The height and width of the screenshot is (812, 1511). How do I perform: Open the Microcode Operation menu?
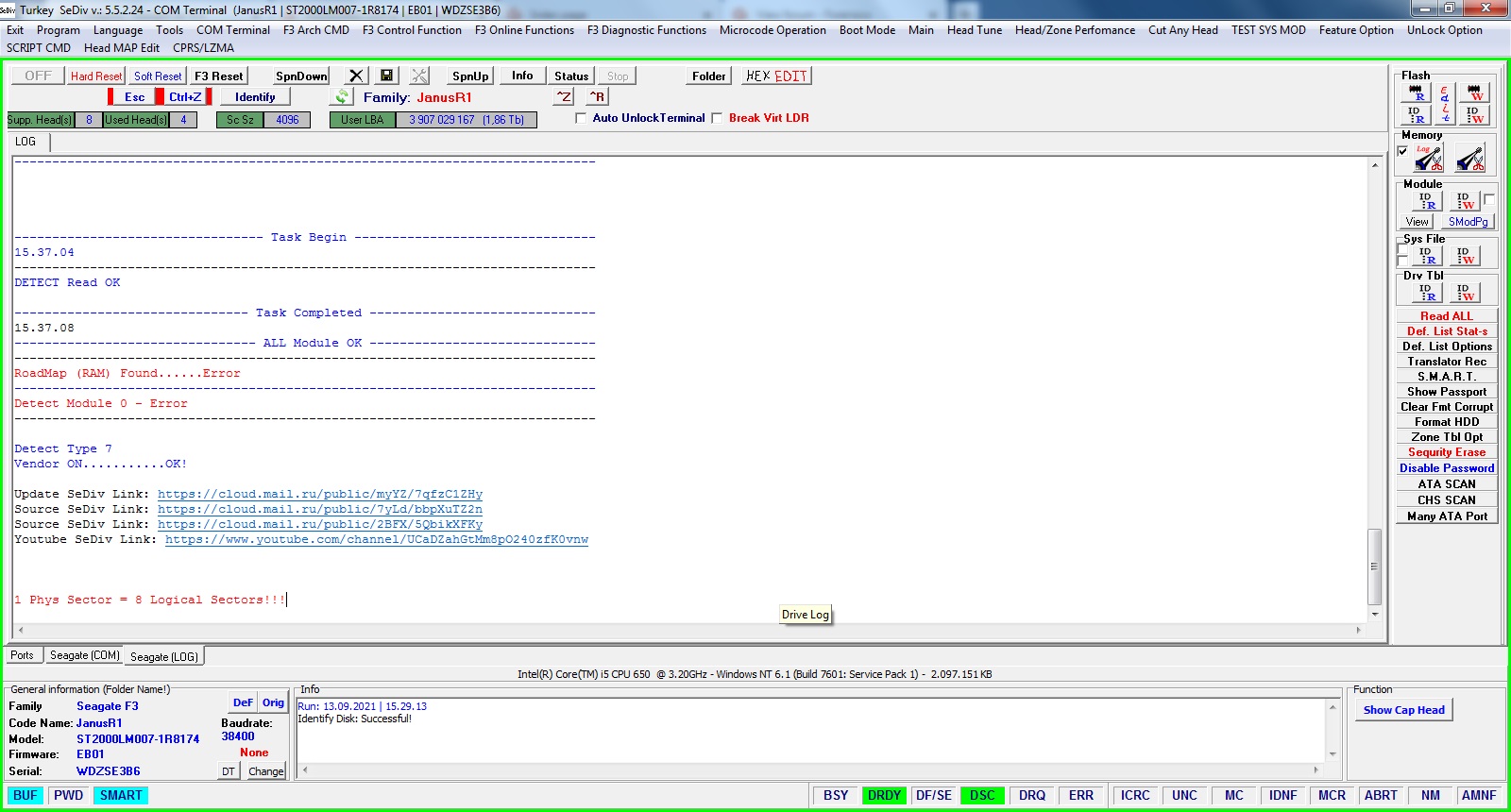click(772, 30)
